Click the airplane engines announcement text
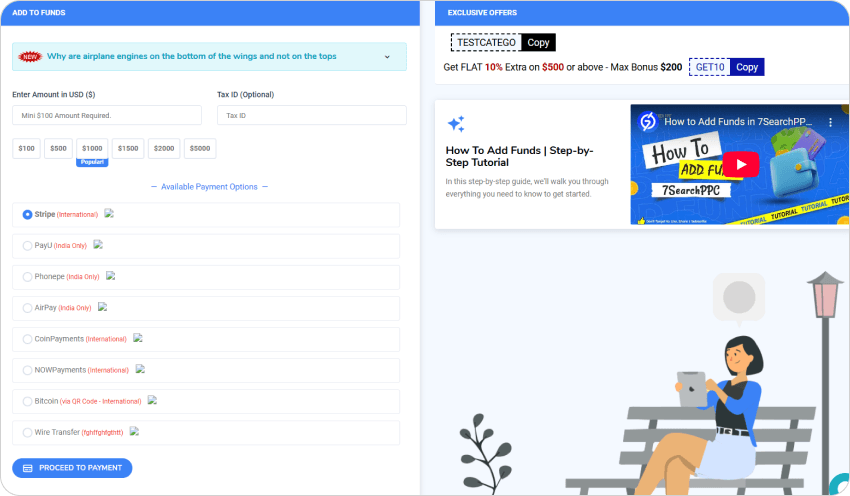Viewport: 850px width, 496px height. click(x=191, y=56)
